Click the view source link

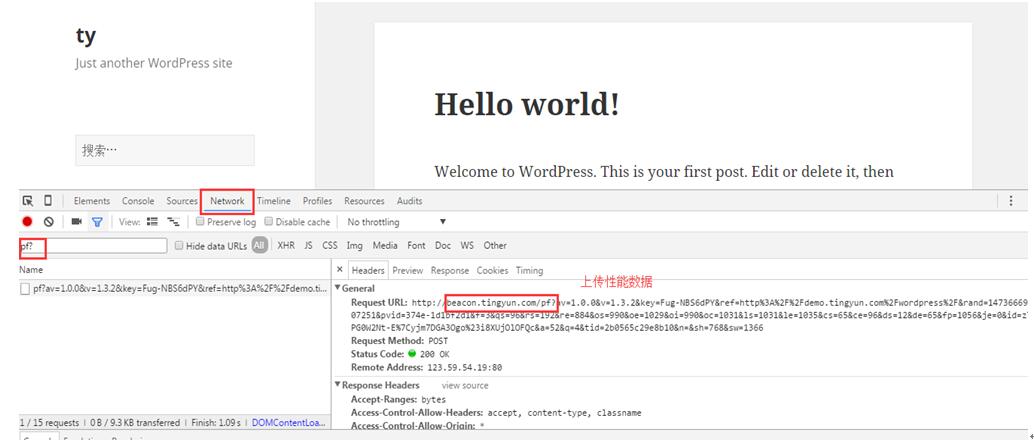pyautogui.click(x=465, y=385)
